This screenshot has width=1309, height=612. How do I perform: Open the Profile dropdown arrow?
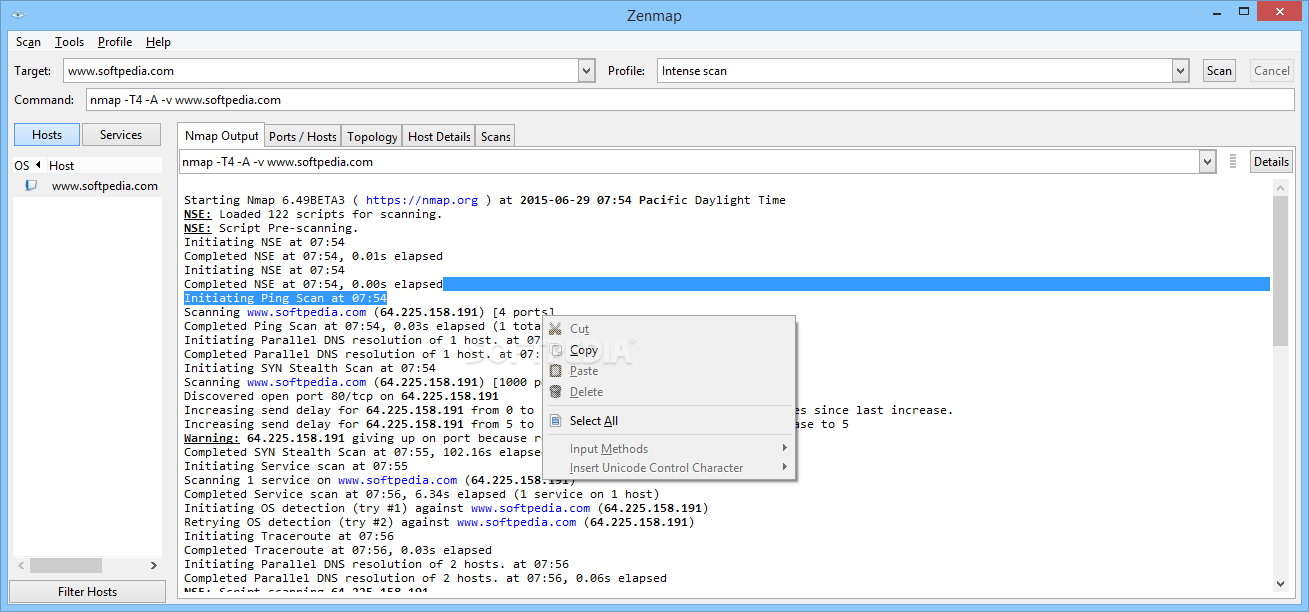tap(1180, 71)
